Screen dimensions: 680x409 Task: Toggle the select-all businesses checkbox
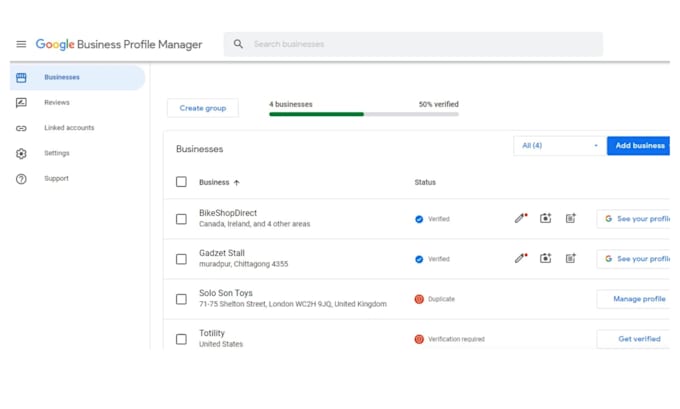click(x=181, y=182)
